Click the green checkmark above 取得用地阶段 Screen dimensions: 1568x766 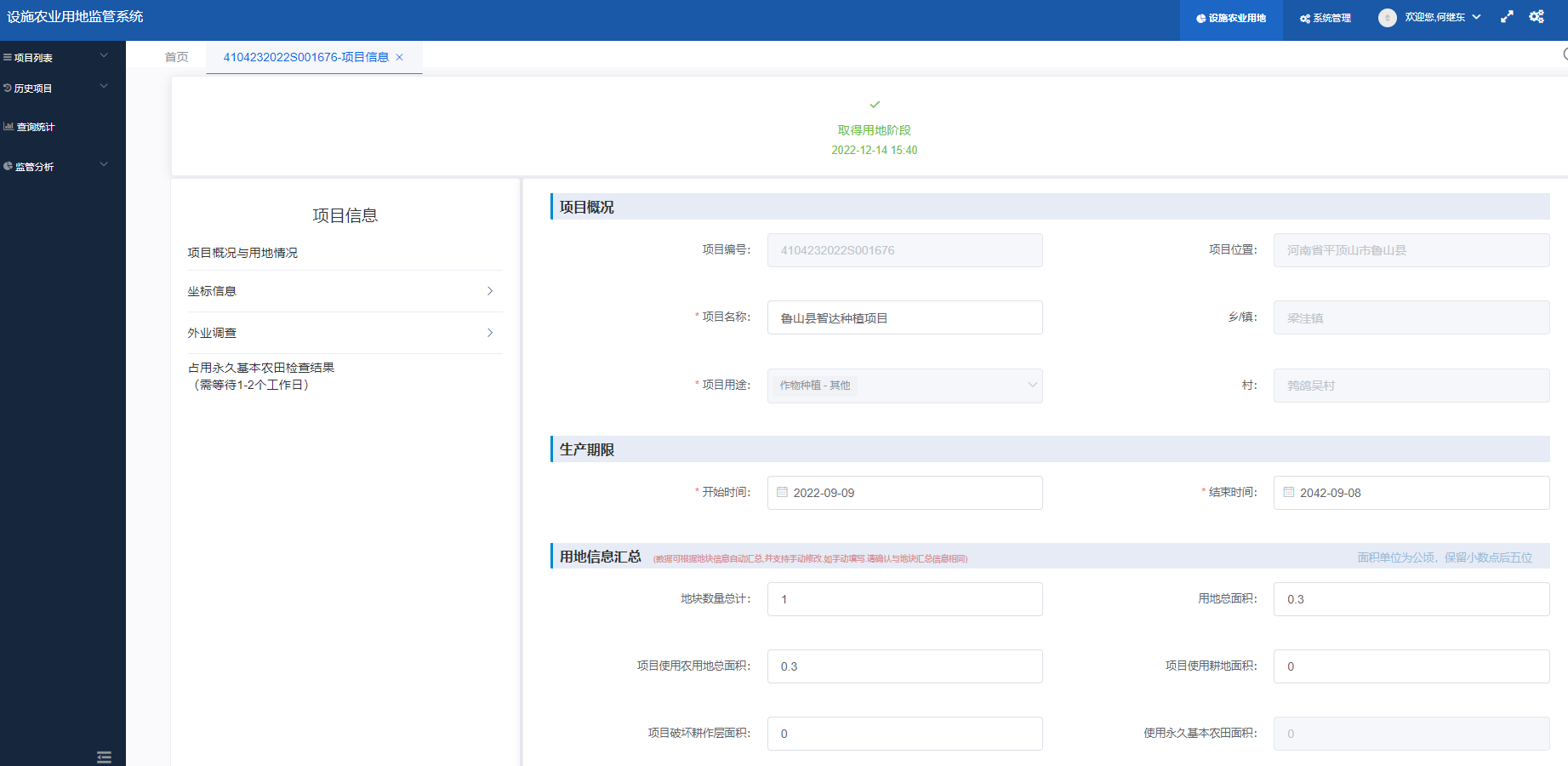pyautogui.click(x=875, y=104)
